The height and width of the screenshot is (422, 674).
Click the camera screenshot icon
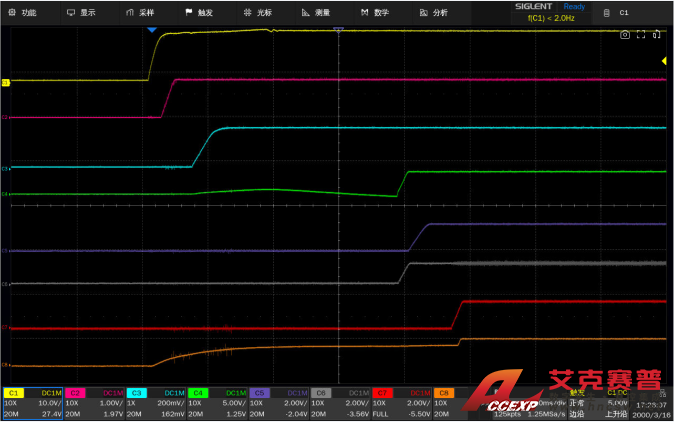[x=625, y=34]
